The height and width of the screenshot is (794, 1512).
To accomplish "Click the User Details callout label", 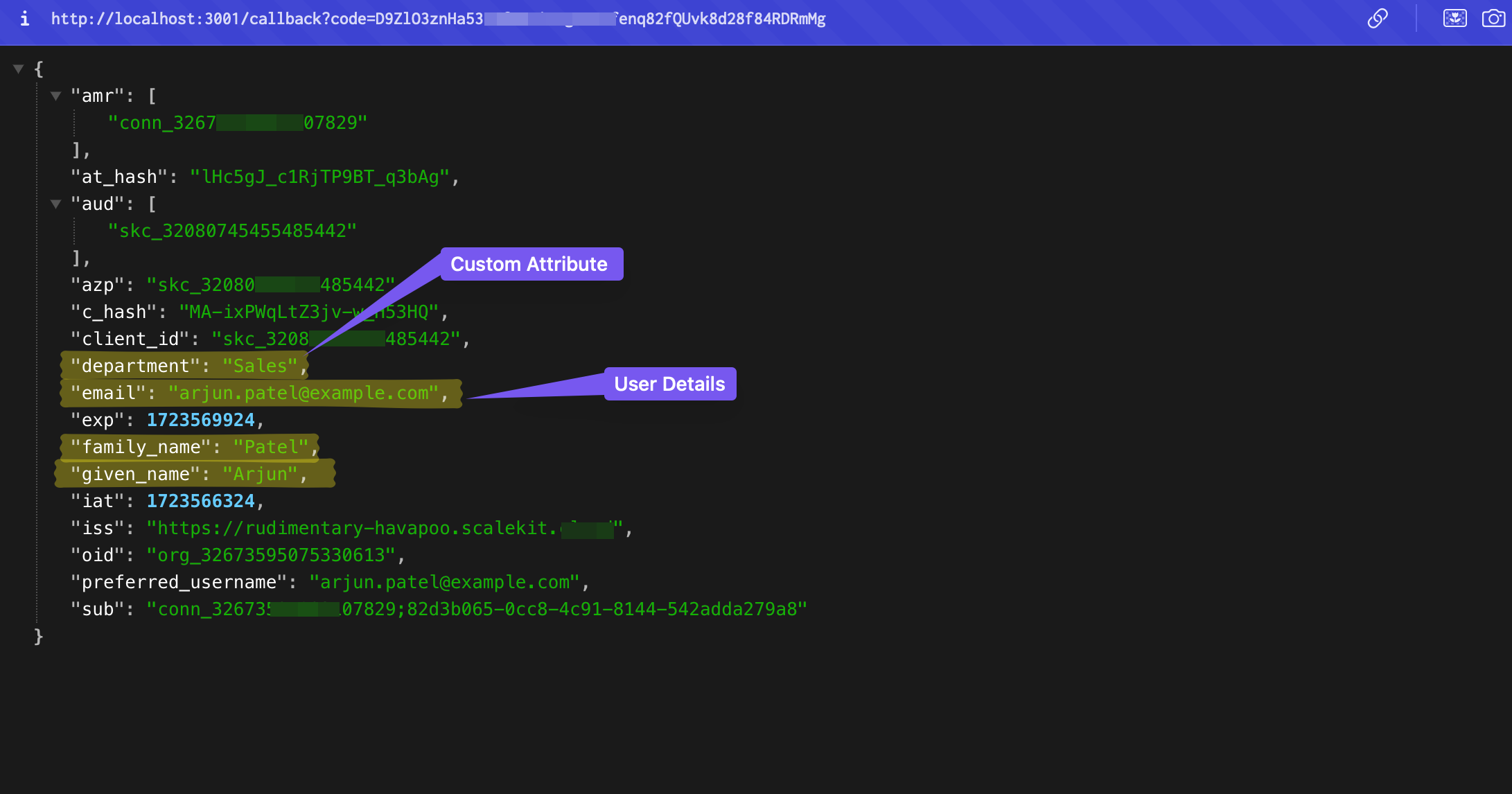I will (669, 384).
